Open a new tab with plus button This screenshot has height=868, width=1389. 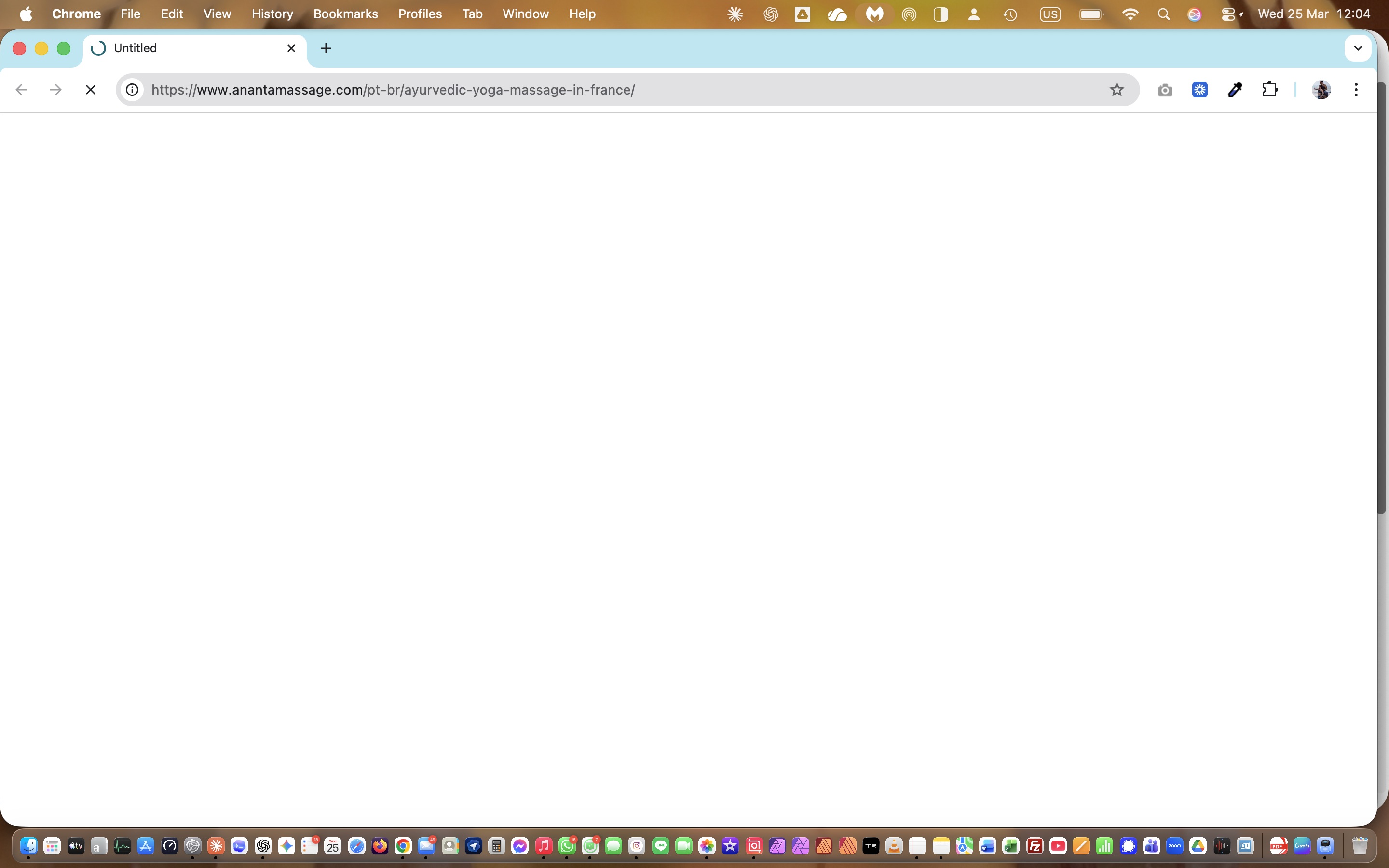[326, 48]
